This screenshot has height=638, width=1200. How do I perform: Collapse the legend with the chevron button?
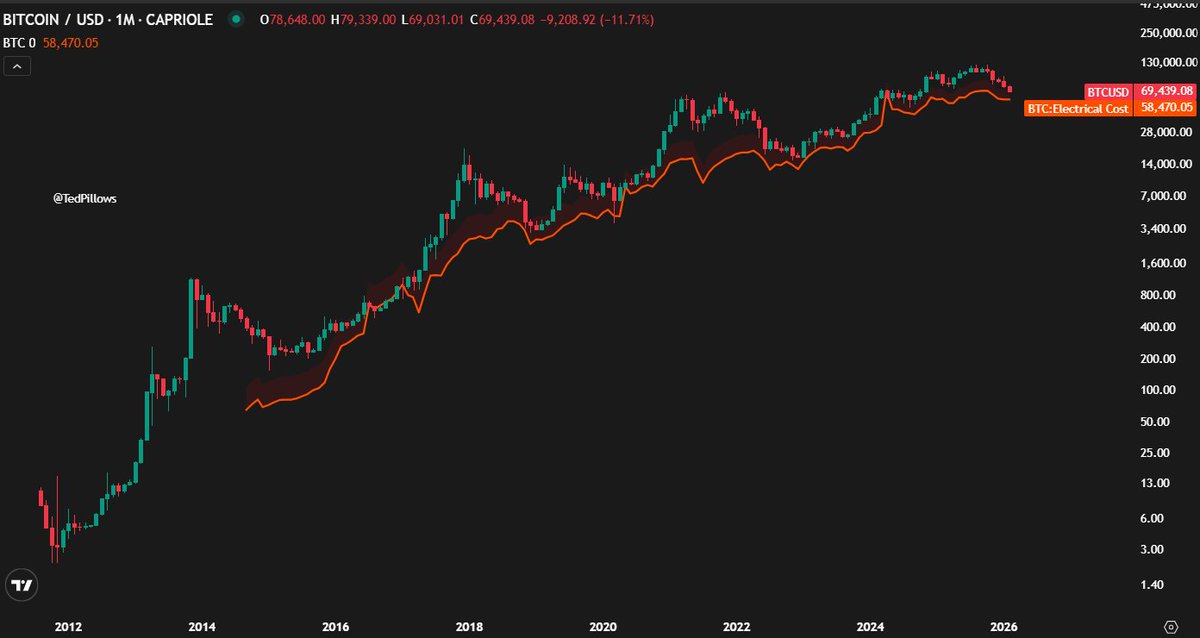point(16,65)
